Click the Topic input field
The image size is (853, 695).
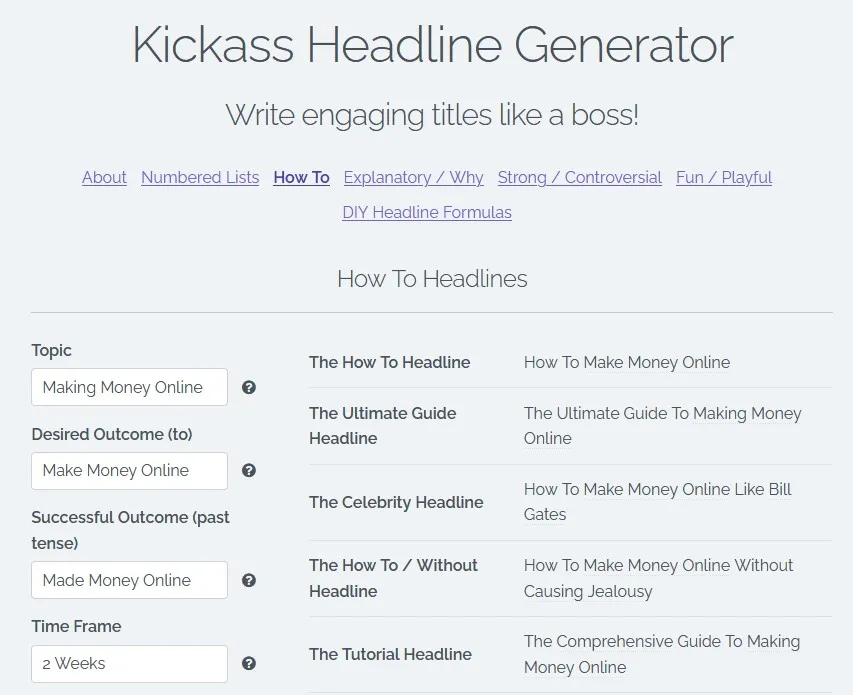pos(129,387)
